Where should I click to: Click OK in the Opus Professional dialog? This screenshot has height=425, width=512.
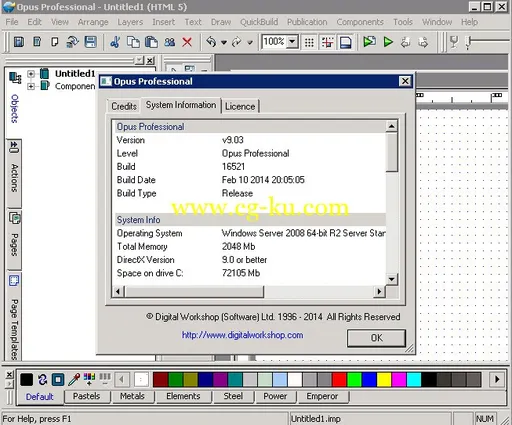376,338
